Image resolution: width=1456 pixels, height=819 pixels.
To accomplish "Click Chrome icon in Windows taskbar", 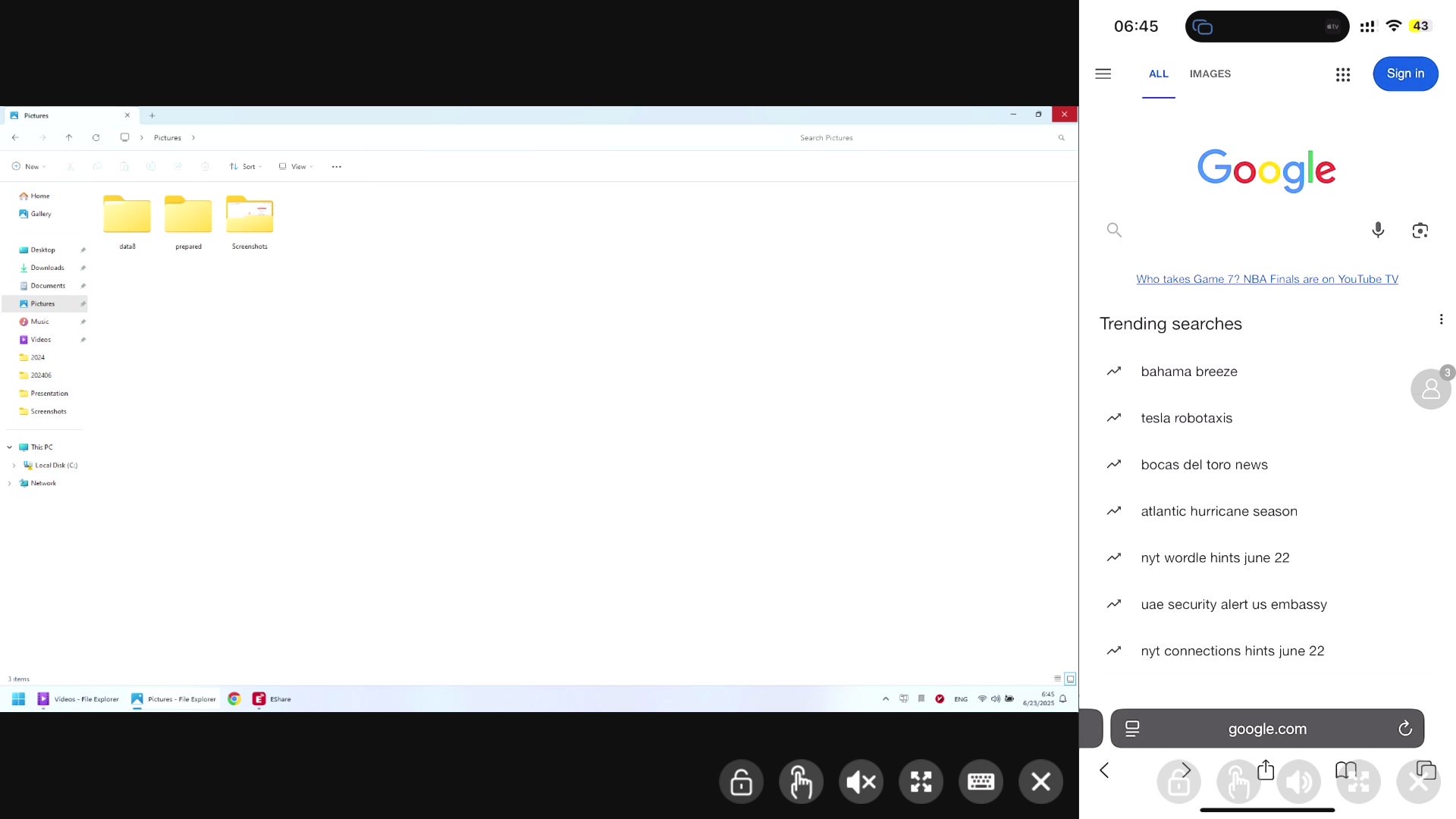I will [x=234, y=699].
